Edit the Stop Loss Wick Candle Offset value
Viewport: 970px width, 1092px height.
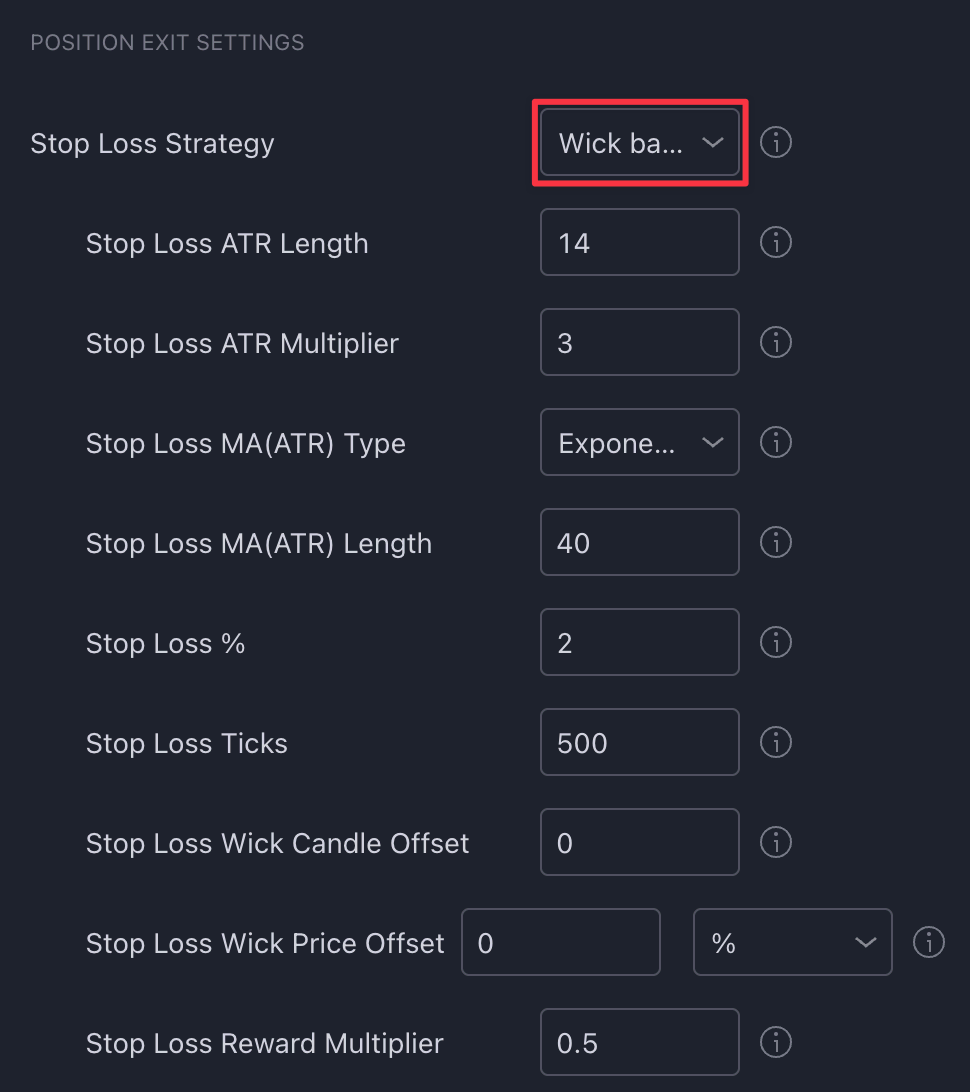[x=639, y=842]
